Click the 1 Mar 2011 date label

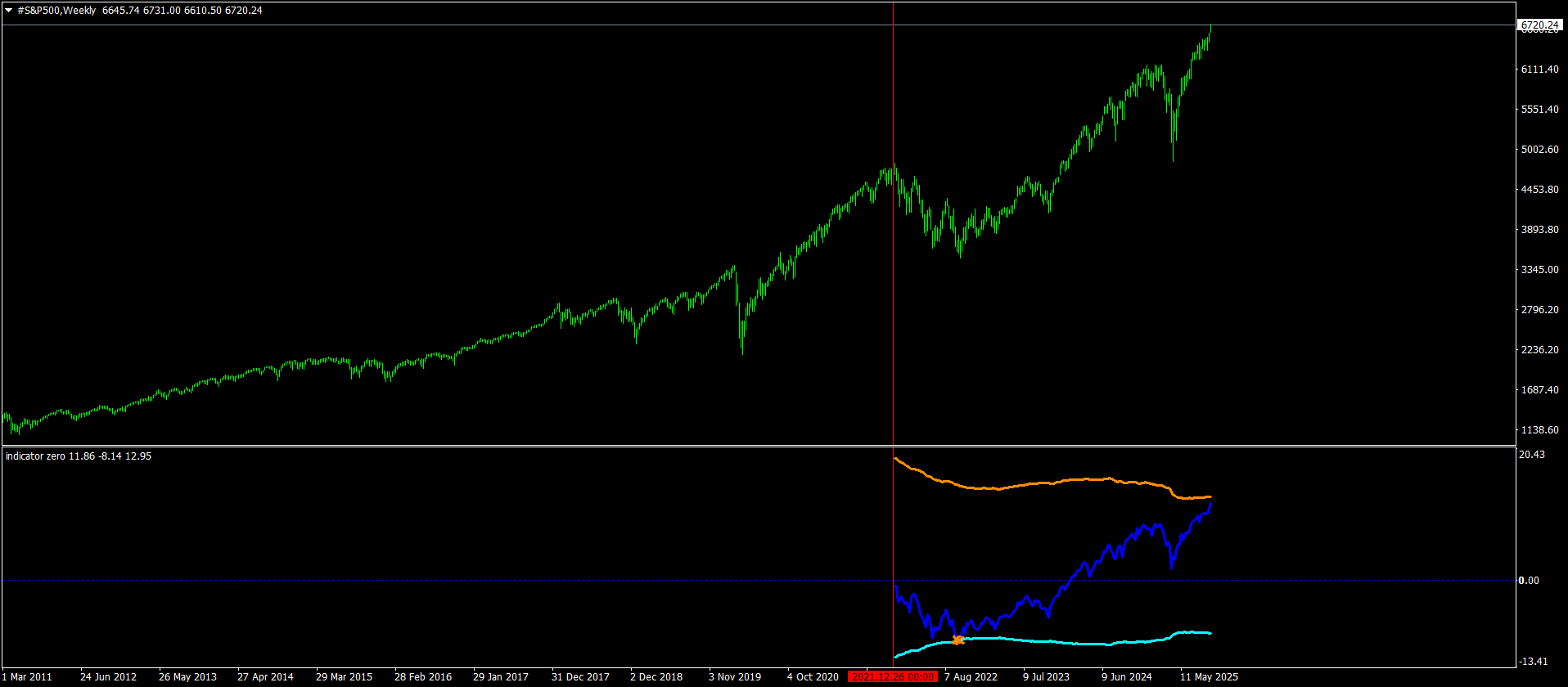click(x=27, y=677)
